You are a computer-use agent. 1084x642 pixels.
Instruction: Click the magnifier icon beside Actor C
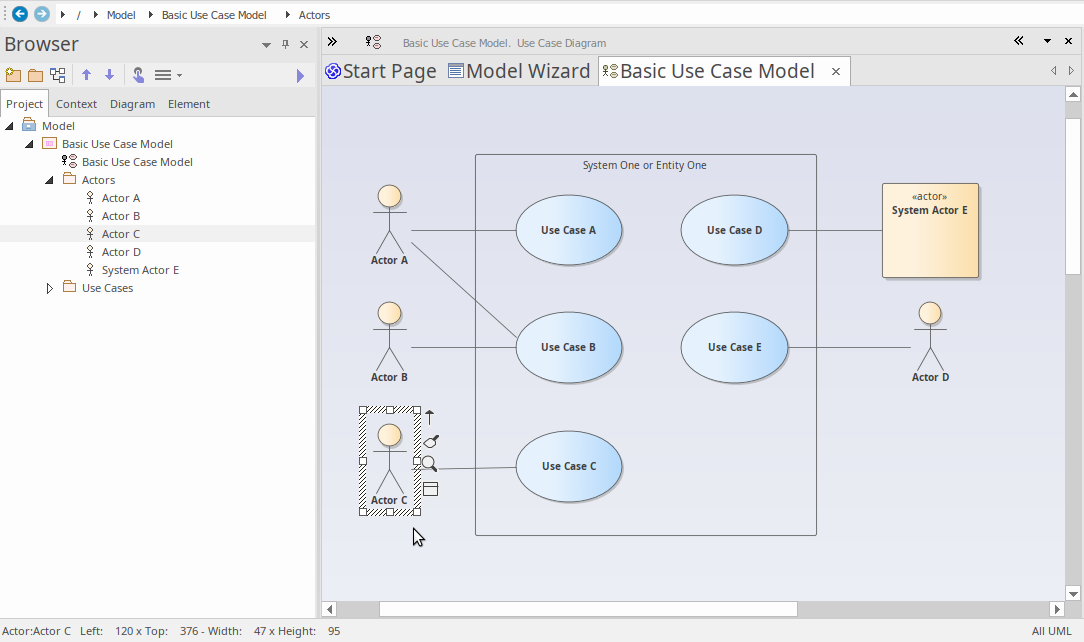click(429, 463)
